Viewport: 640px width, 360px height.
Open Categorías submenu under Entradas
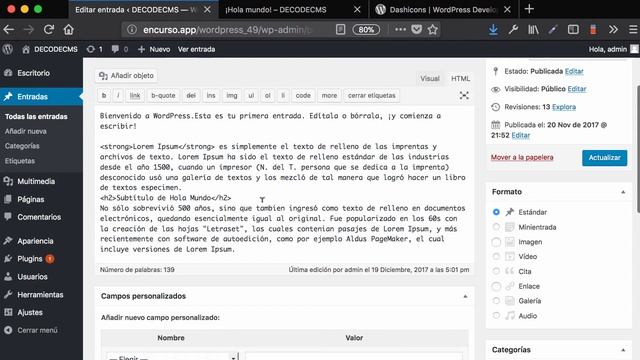coord(22,146)
